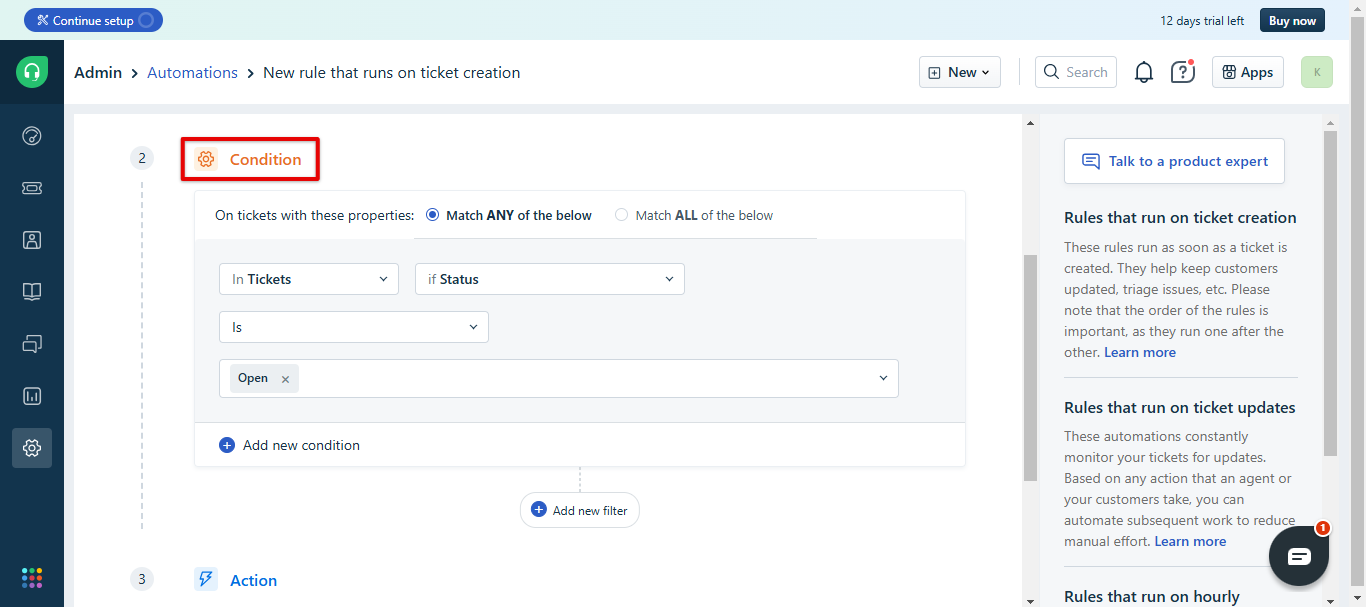
Task: Open the Is operator dropdown
Action: (x=354, y=327)
